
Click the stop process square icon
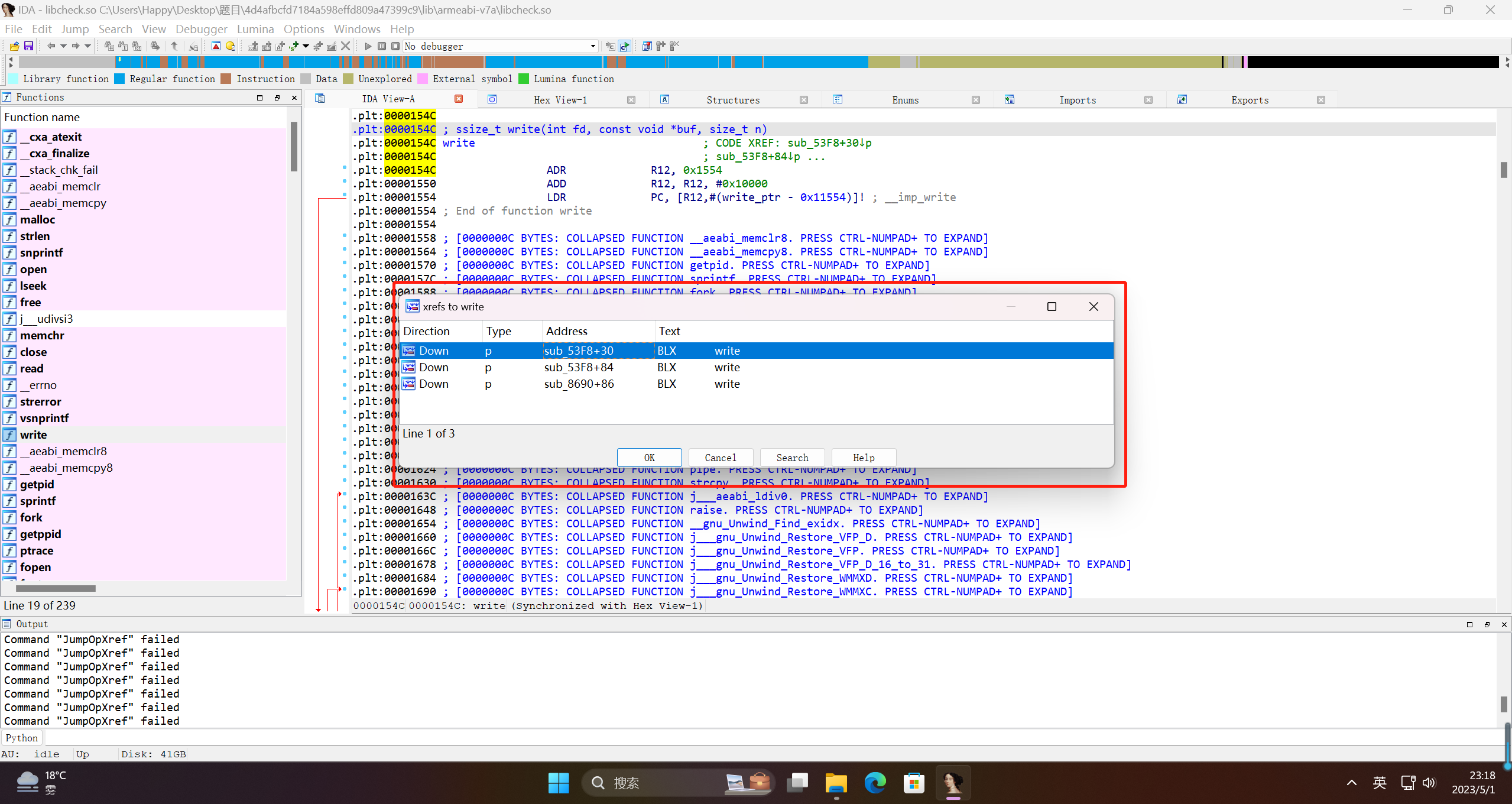coord(395,46)
